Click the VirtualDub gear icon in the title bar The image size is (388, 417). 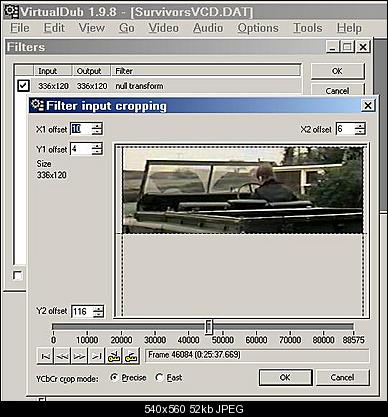[11, 11]
